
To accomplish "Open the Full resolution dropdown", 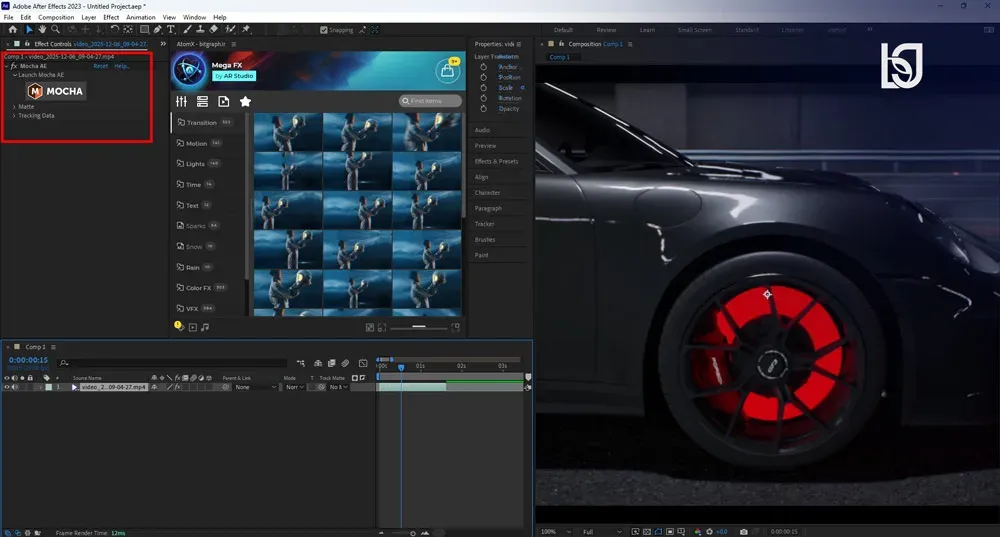I will point(601,531).
